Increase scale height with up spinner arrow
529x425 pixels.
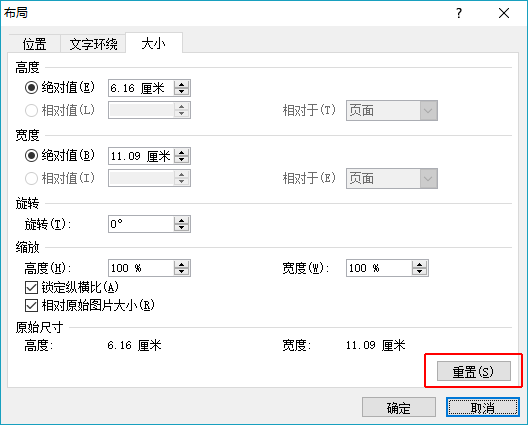[x=182, y=264]
